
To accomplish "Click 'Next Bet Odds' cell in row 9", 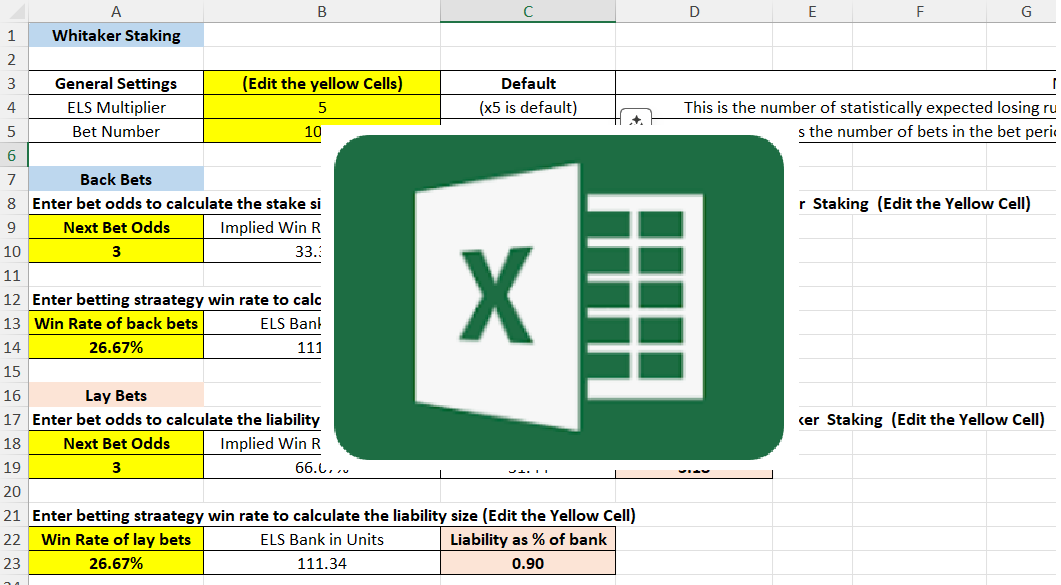I will click(x=116, y=227).
